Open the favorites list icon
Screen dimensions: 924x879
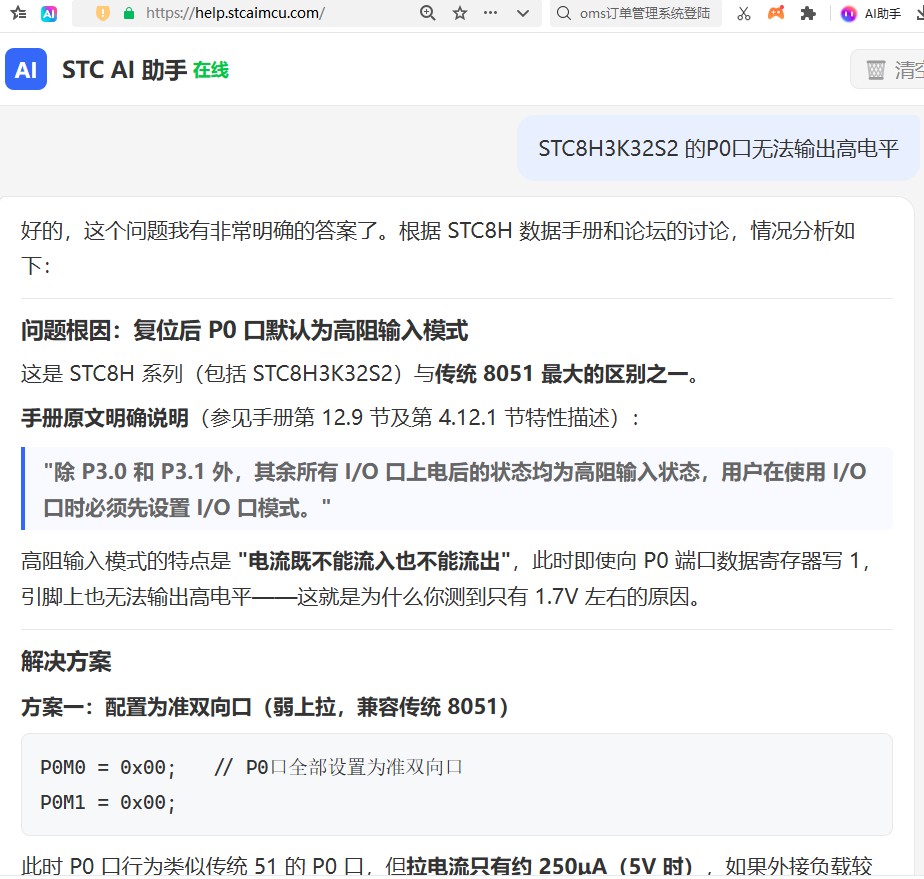(18, 13)
